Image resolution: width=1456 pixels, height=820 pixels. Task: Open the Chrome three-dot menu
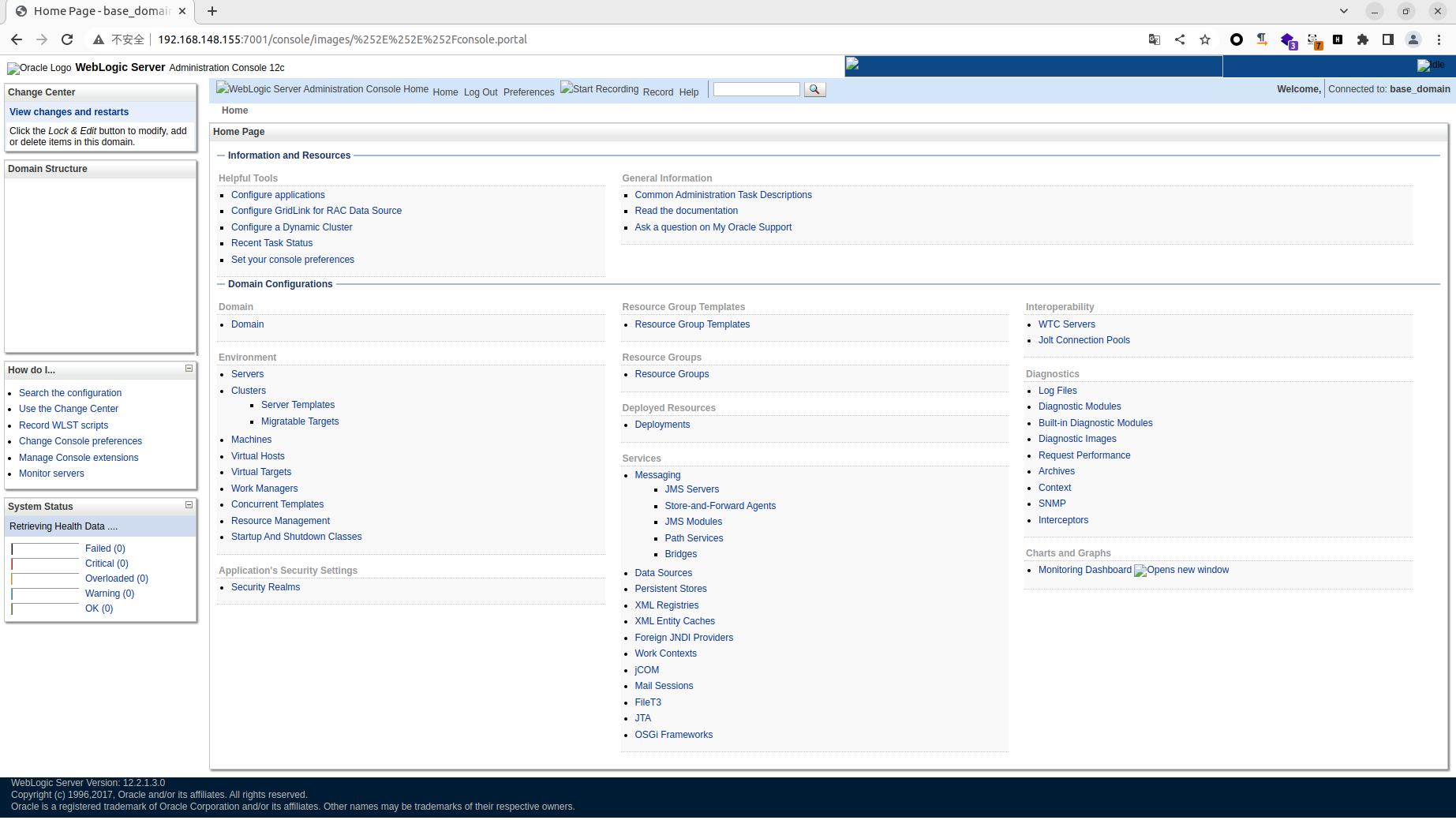1439,39
